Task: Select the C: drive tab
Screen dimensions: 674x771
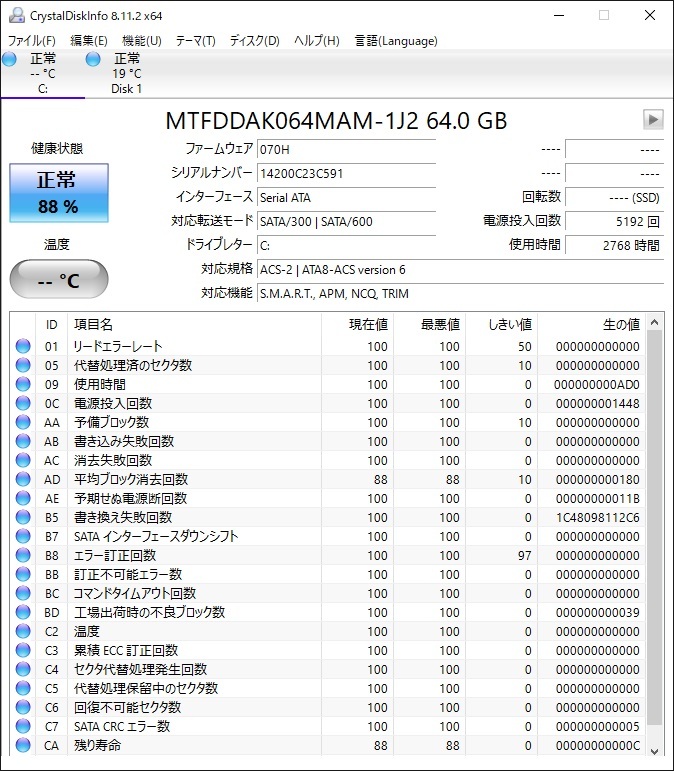Action: click(43, 74)
